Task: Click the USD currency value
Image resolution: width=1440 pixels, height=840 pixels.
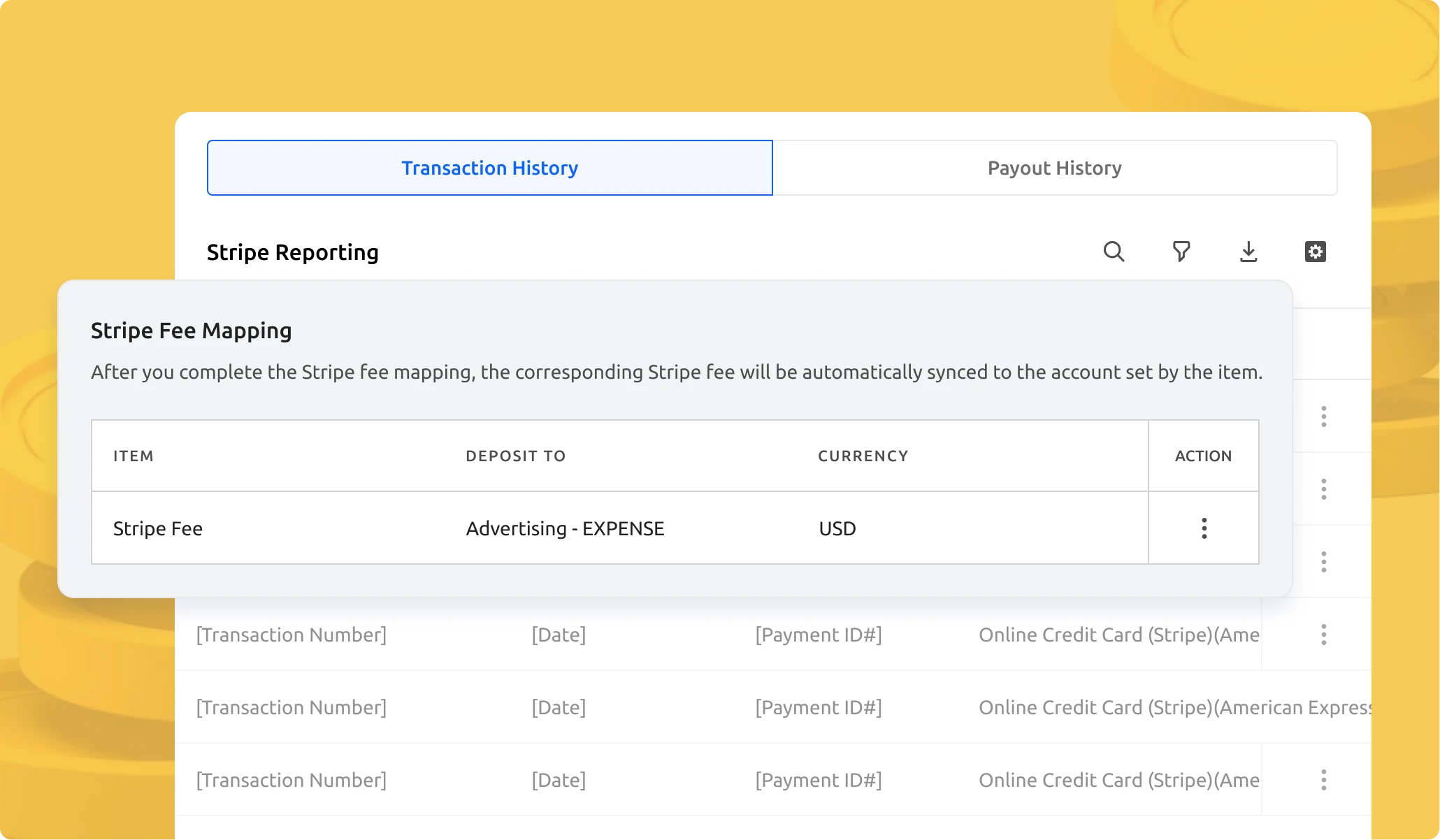Action: click(x=837, y=528)
